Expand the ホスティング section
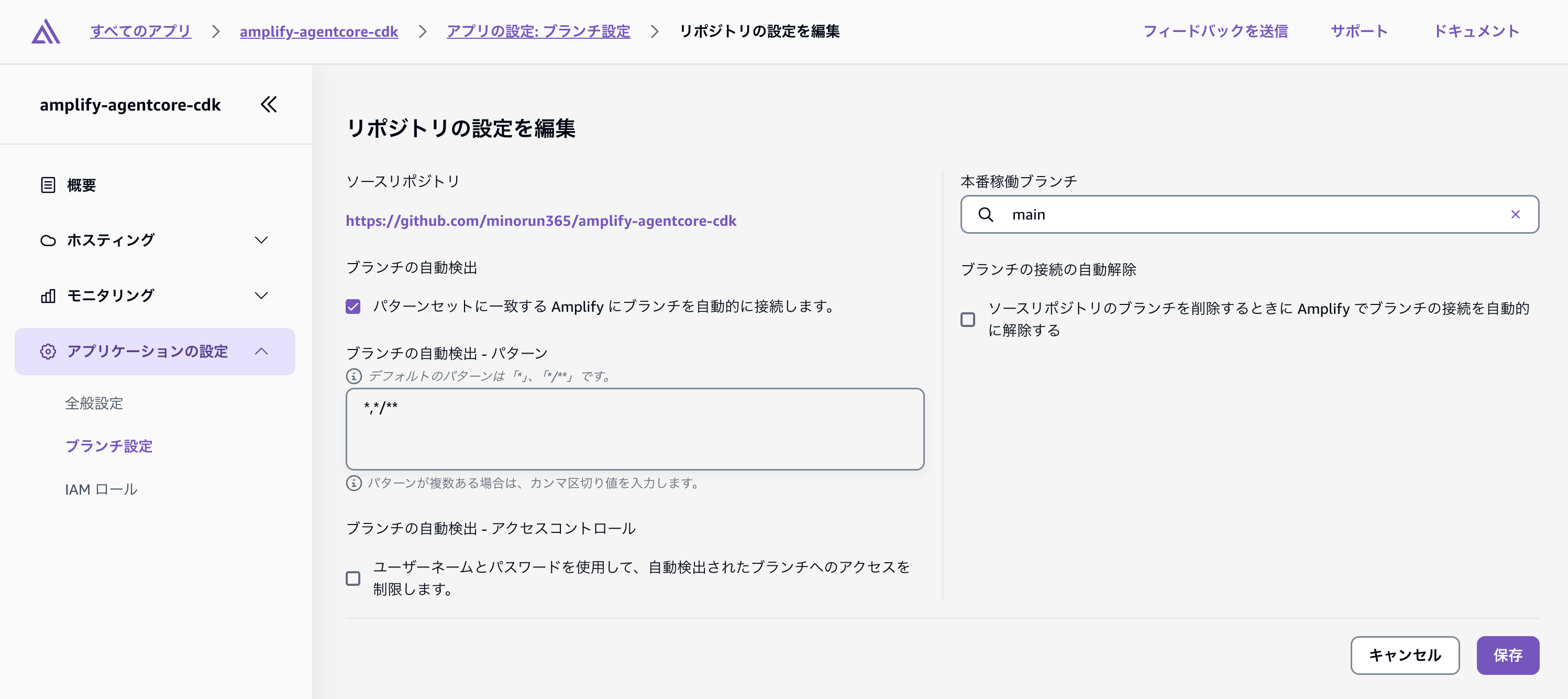This screenshot has height=699, width=1568. (261, 240)
